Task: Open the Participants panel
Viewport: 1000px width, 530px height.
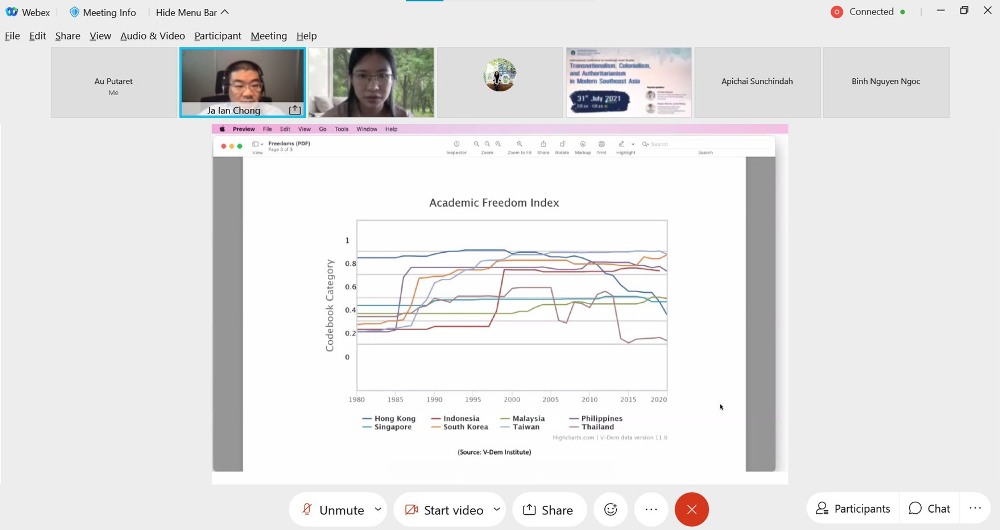Action: click(852, 508)
